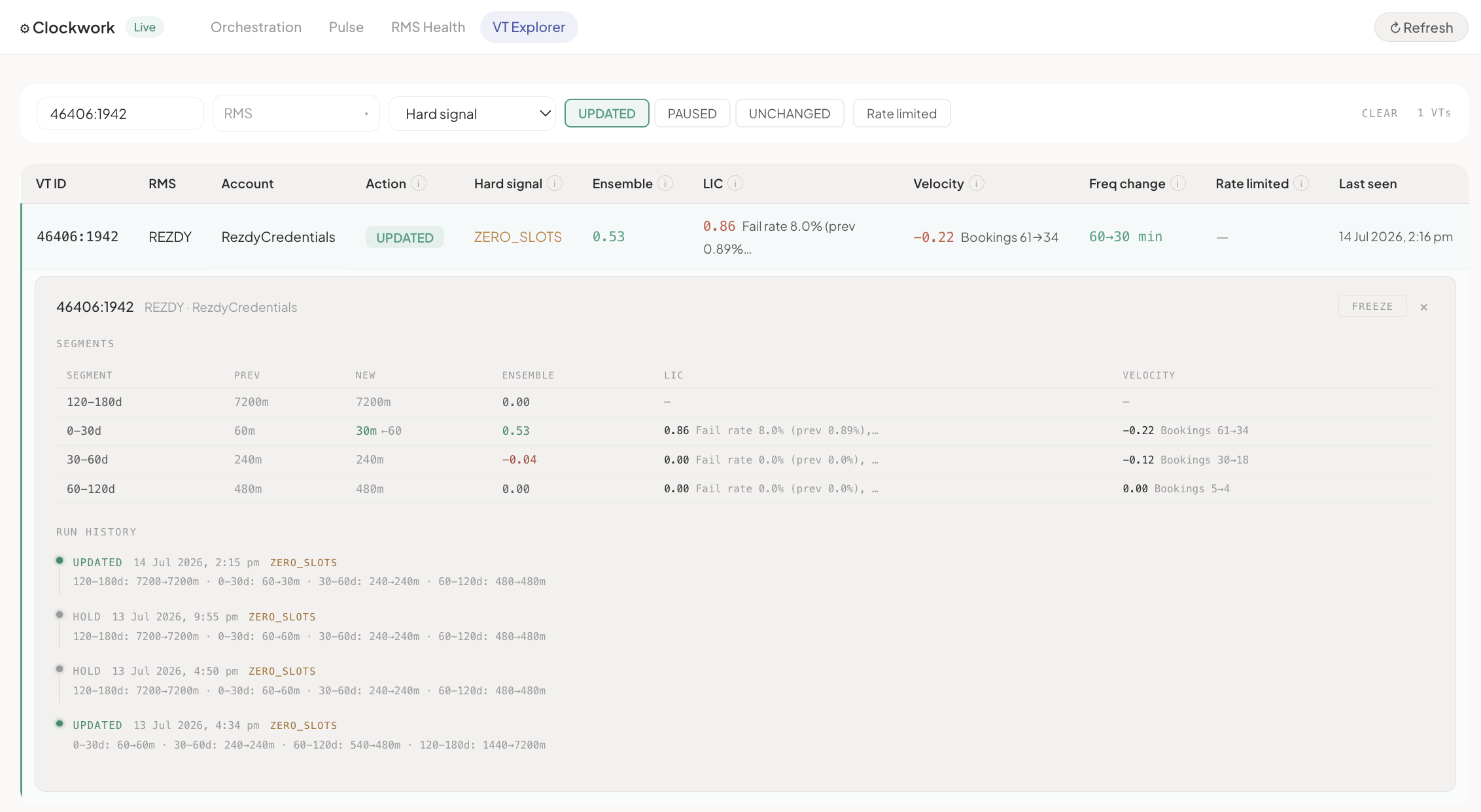Image resolution: width=1481 pixels, height=812 pixels.
Task: Click the UPDATED 13 Jul 4:34 pm history entry
Action: point(309,735)
